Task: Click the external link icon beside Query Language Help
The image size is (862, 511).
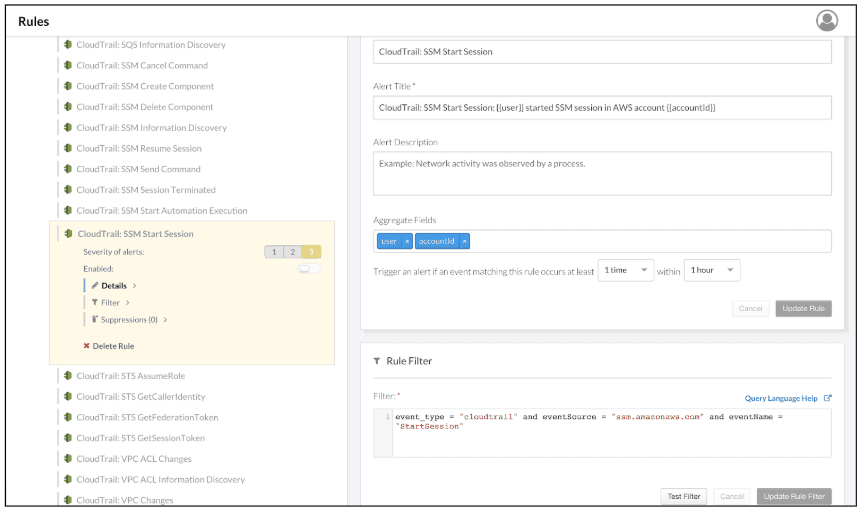Action: click(x=827, y=398)
